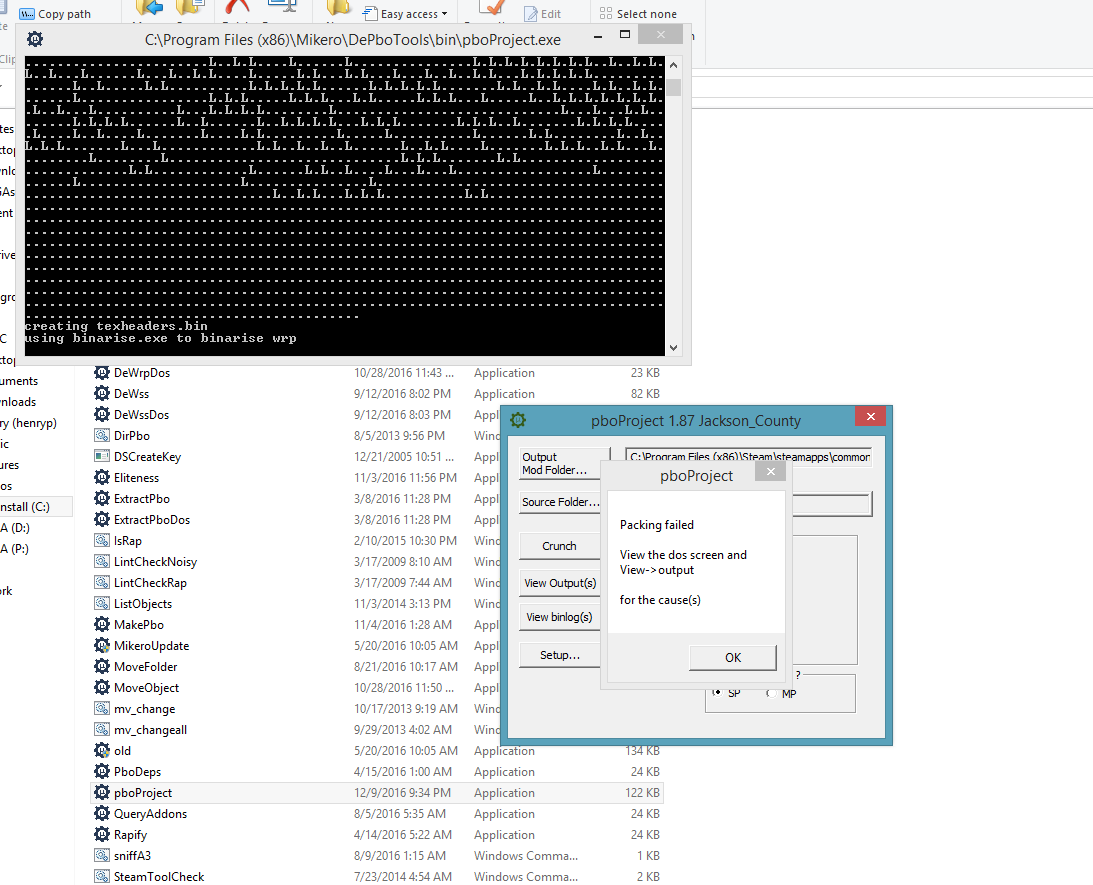This screenshot has height=885, width=1093.
Task: Click the output mod folder path field
Action: point(748,456)
